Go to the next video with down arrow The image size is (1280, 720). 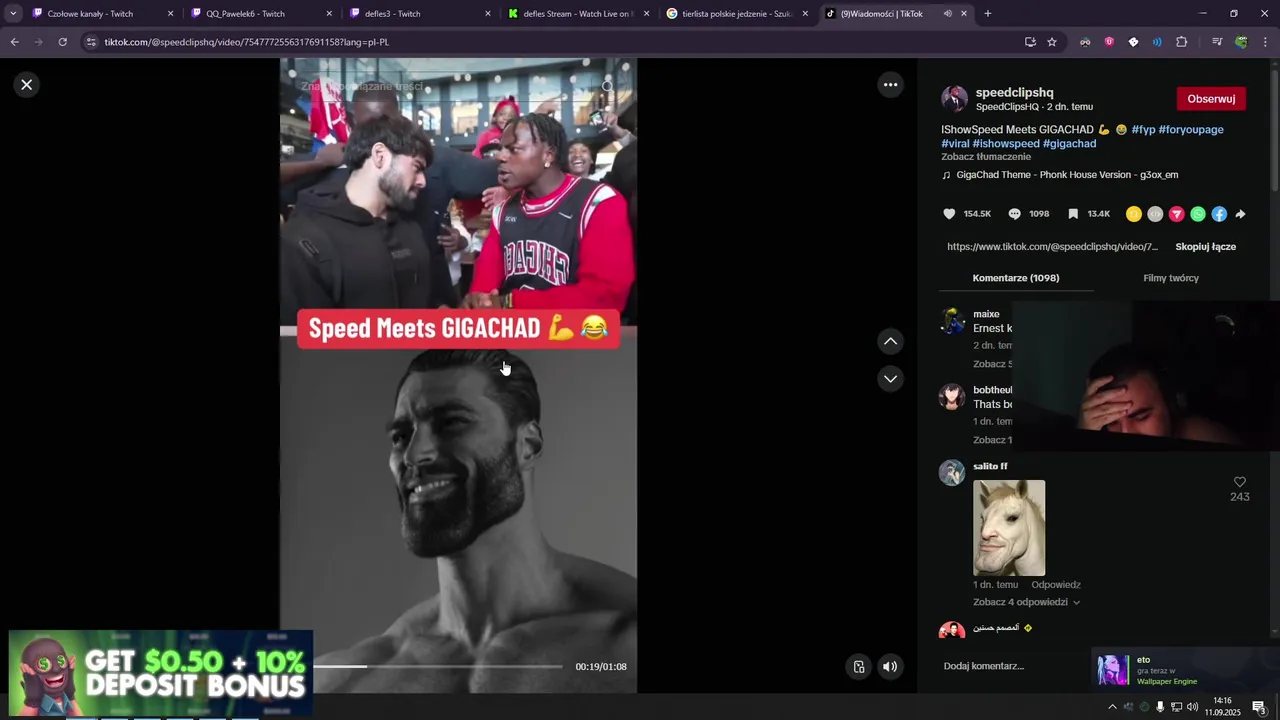click(890, 379)
